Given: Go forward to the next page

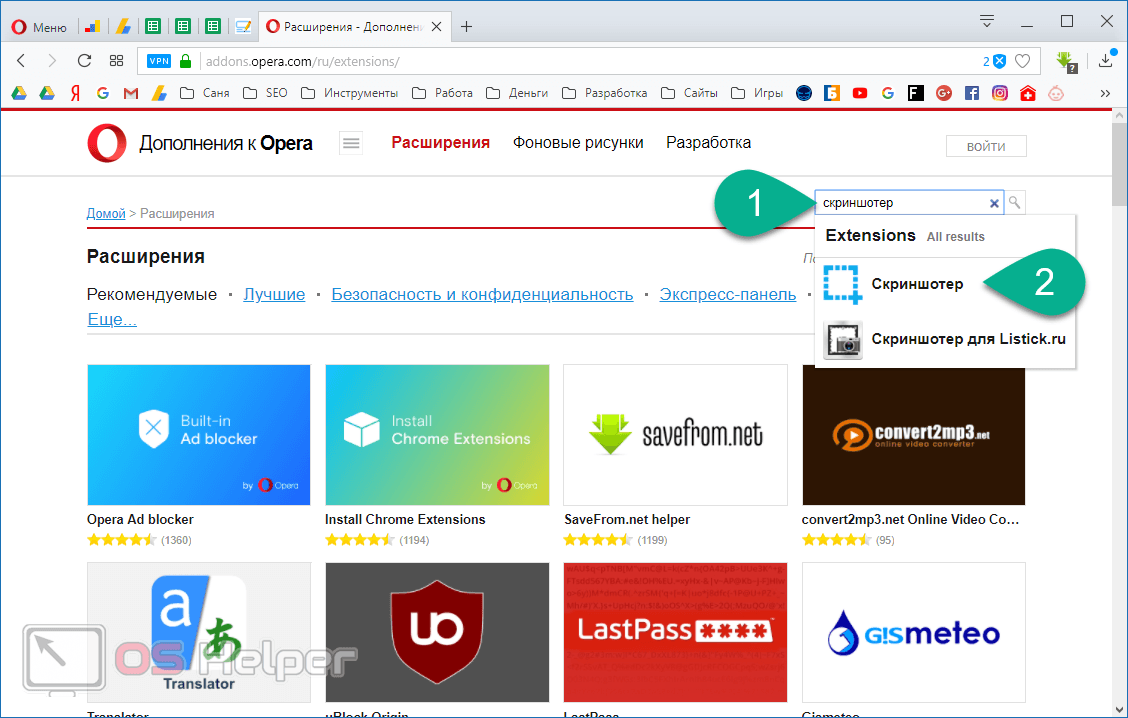Looking at the screenshot, I should [x=52, y=60].
